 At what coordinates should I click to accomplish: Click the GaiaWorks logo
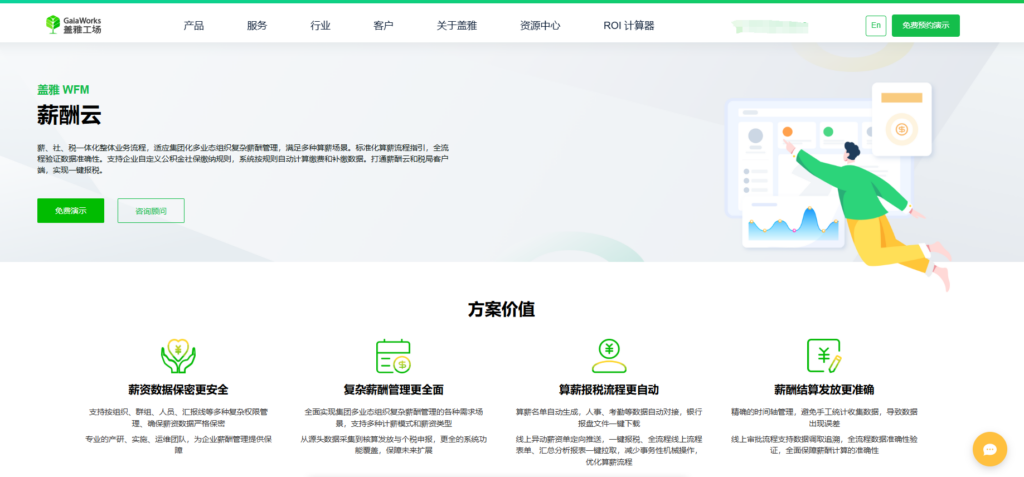point(74,25)
